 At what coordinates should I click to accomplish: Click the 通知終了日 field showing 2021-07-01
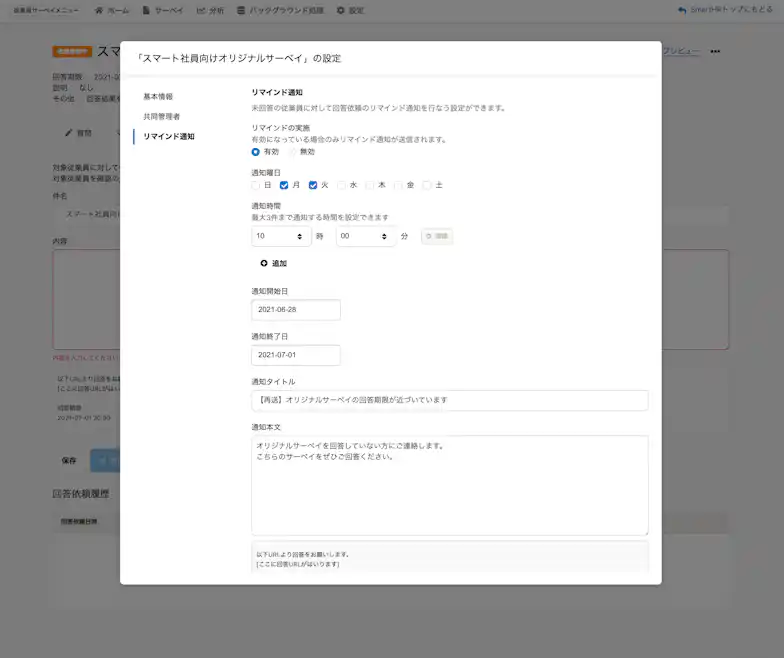click(296, 355)
